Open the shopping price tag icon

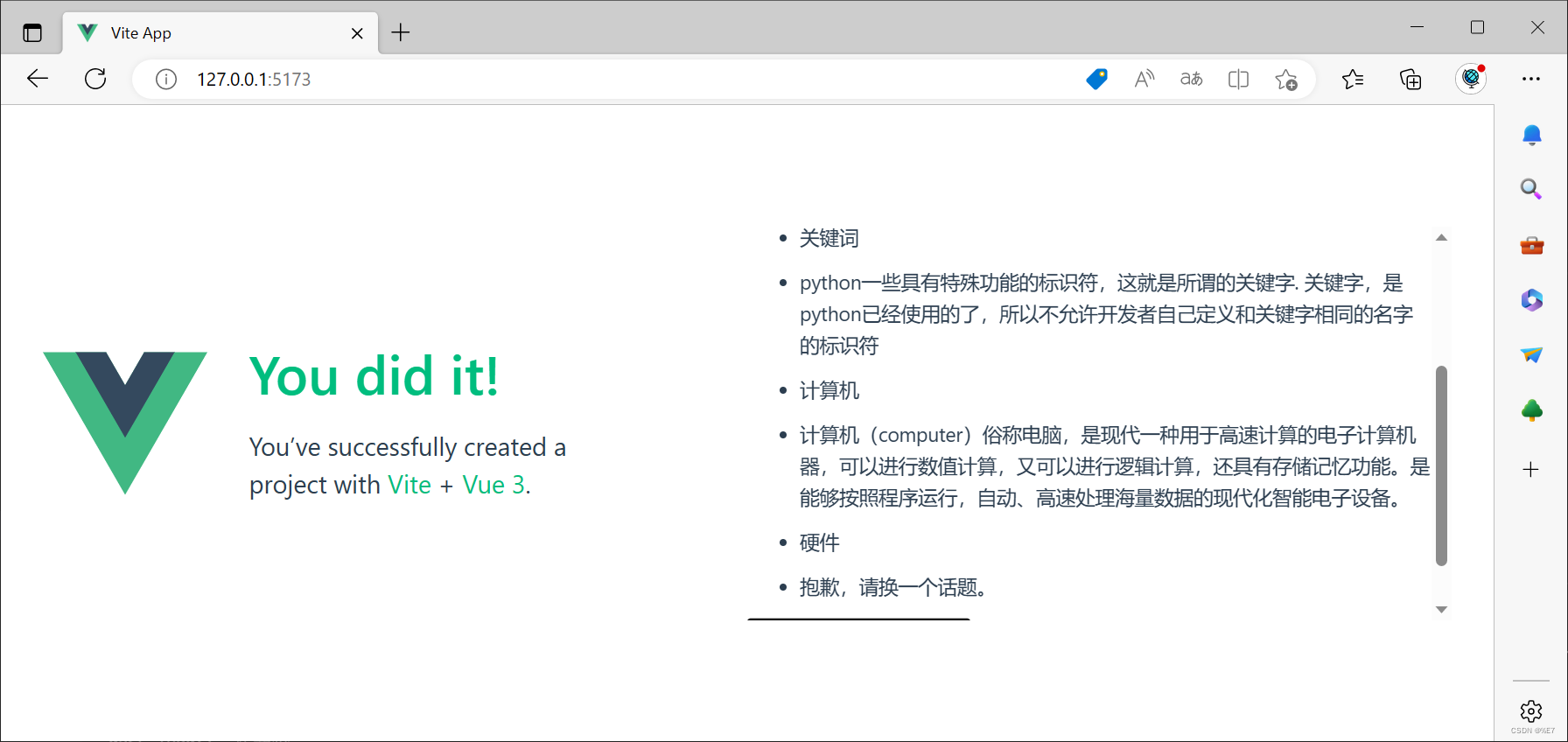1096,79
